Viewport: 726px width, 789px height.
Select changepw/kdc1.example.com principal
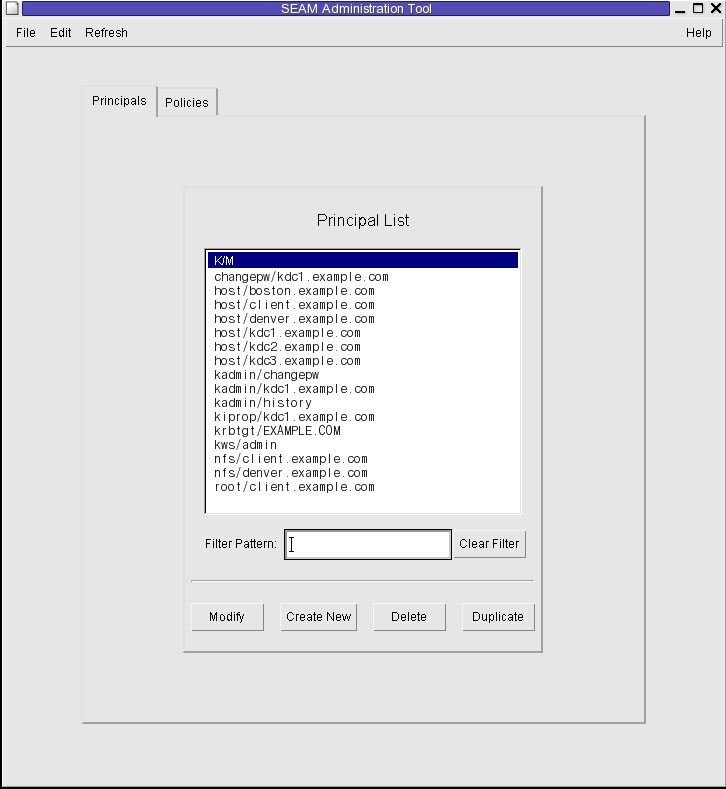tap(363, 277)
